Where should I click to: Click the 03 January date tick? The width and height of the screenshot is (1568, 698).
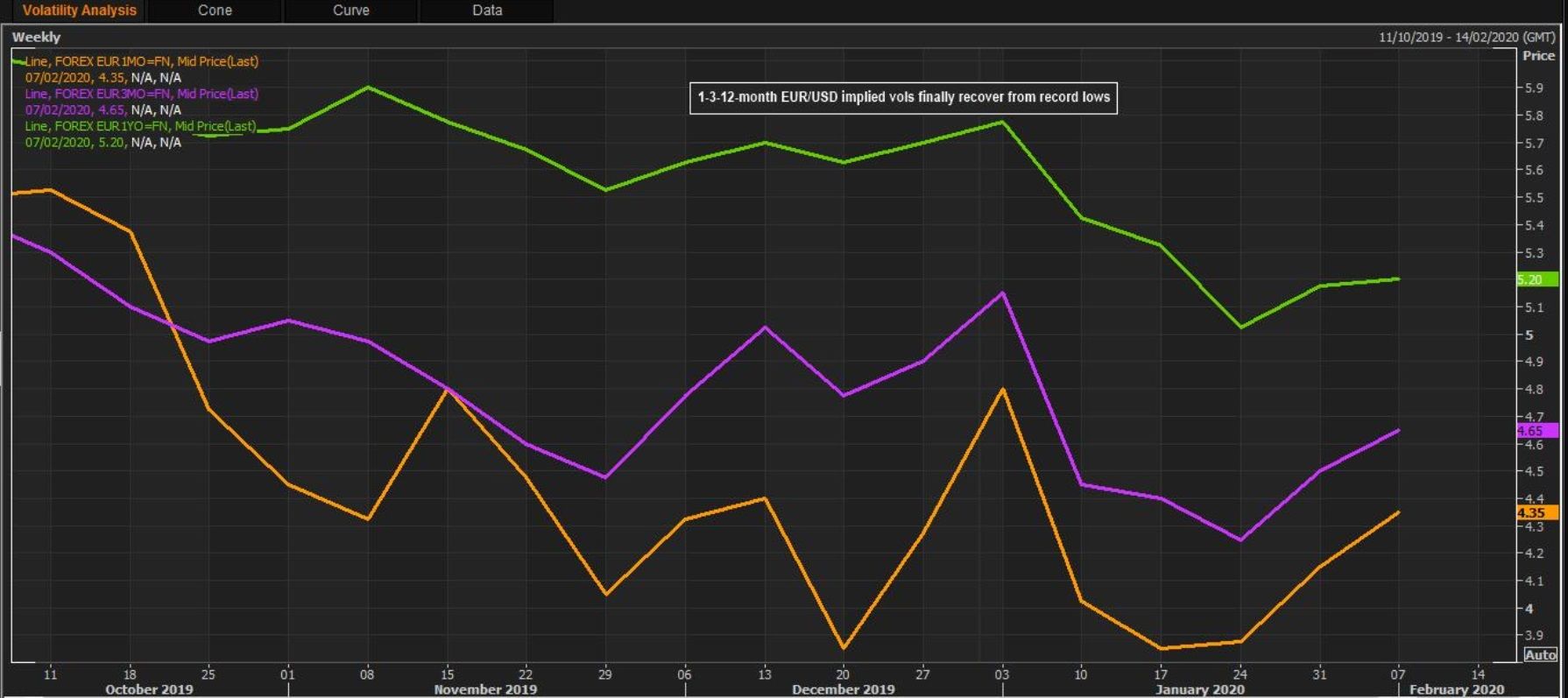[x=1001, y=674]
